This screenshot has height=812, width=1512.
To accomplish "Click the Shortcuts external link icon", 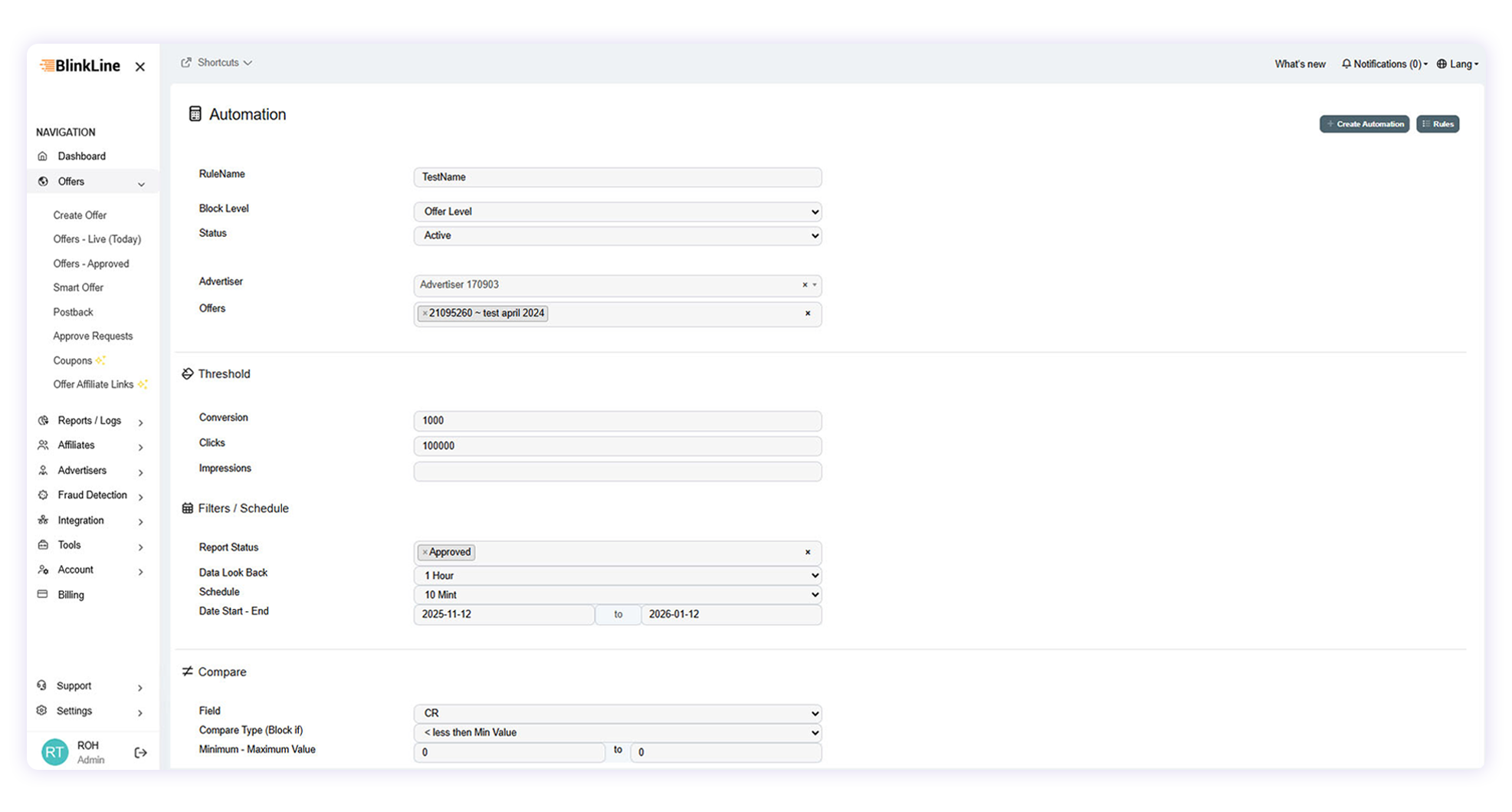I will click(x=185, y=62).
